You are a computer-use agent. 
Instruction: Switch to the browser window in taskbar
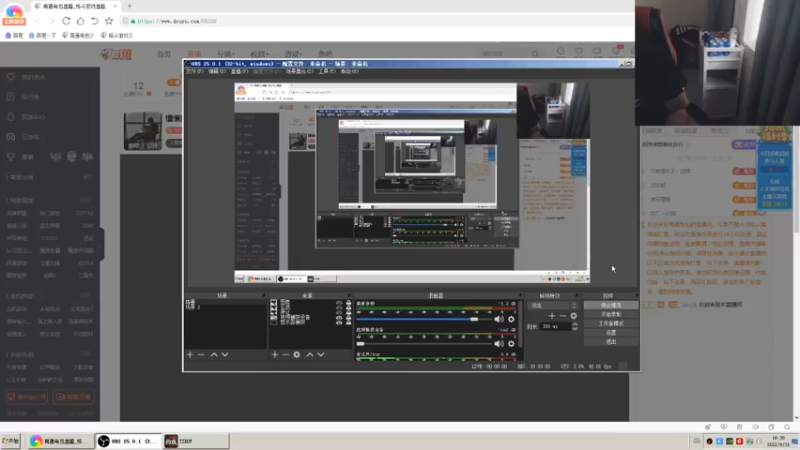pos(60,441)
